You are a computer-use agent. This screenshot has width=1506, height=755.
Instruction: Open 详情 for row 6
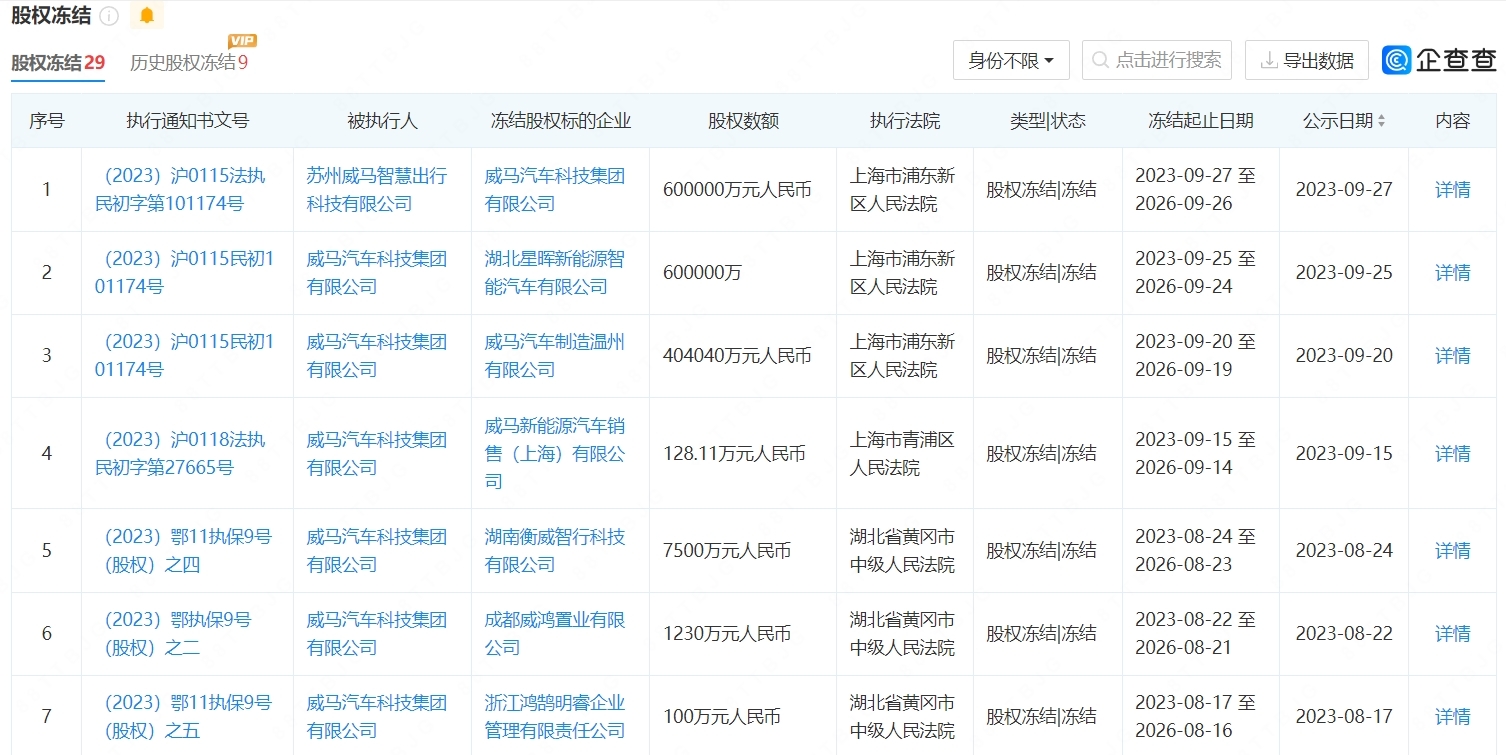tap(1452, 634)
